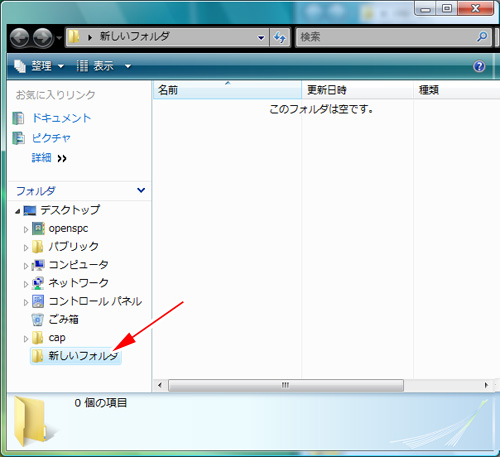
Task: Open the ドキュメント favorite link
Action: tap(61, 118)
